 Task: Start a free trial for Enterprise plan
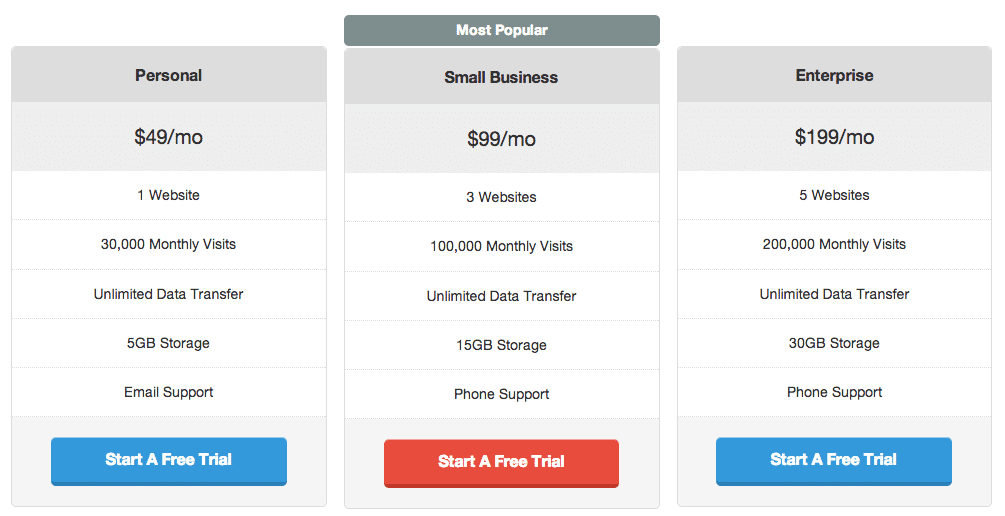point(833,460)
